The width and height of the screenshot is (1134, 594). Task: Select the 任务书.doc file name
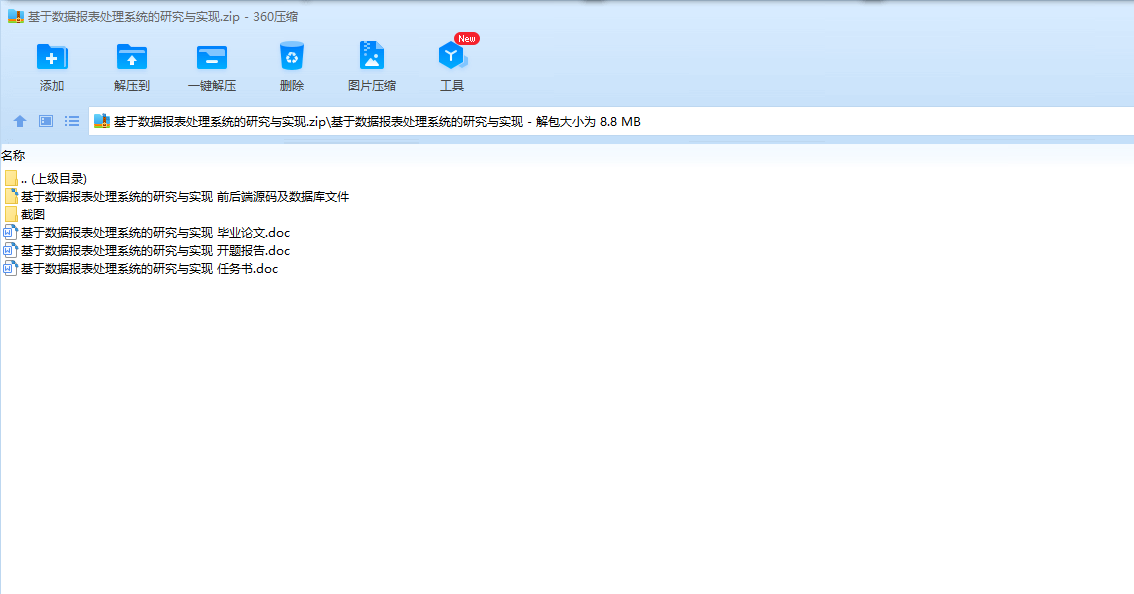tap(150, 269)
